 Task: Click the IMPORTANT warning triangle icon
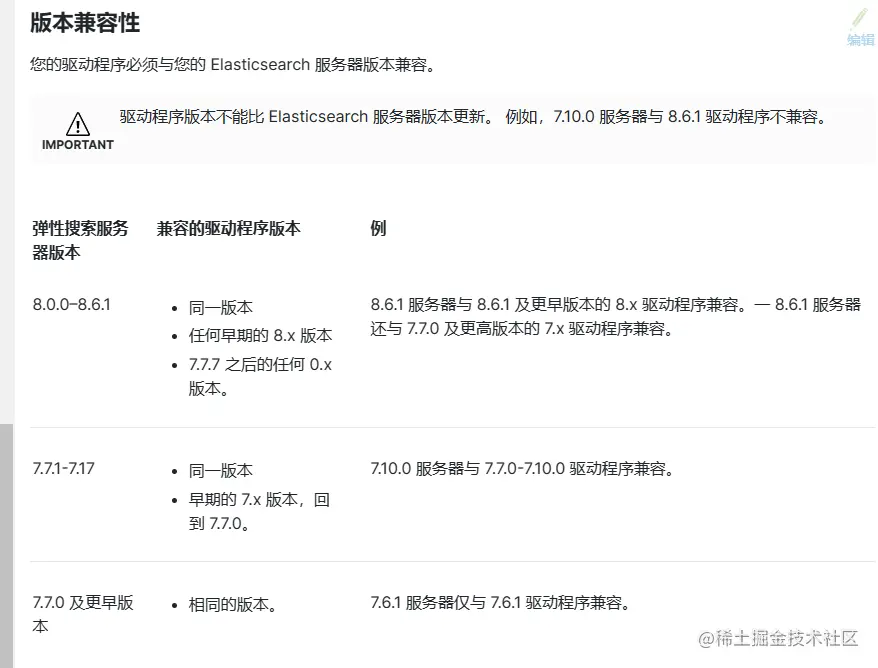[x=78, y=124]
